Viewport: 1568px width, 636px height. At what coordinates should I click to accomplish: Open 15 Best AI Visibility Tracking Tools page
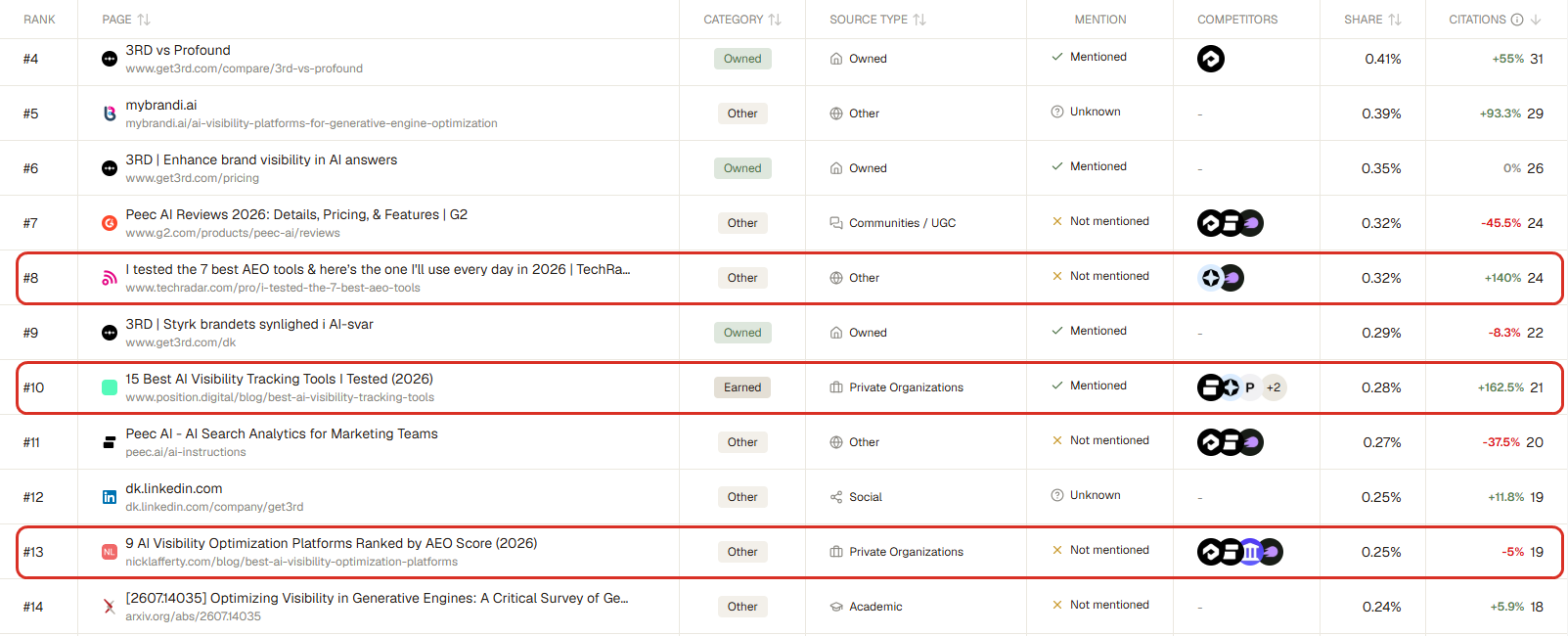pyautogui.click(x=280, y=379)
